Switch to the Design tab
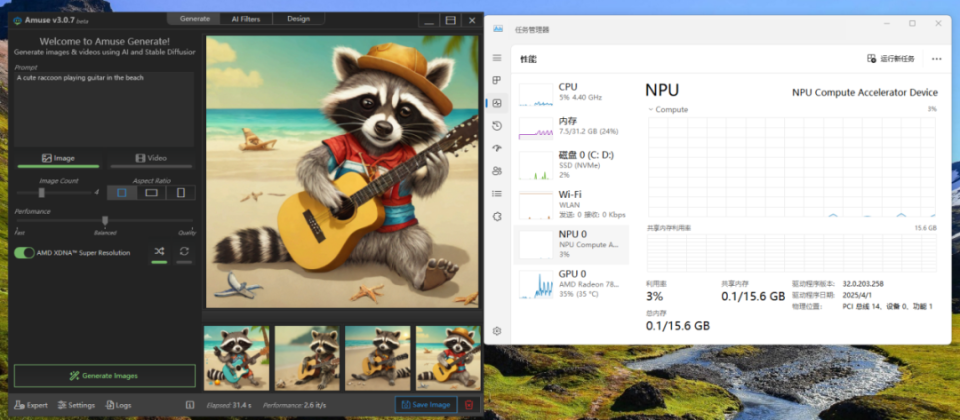960x420 pixels. click(298, 19)
